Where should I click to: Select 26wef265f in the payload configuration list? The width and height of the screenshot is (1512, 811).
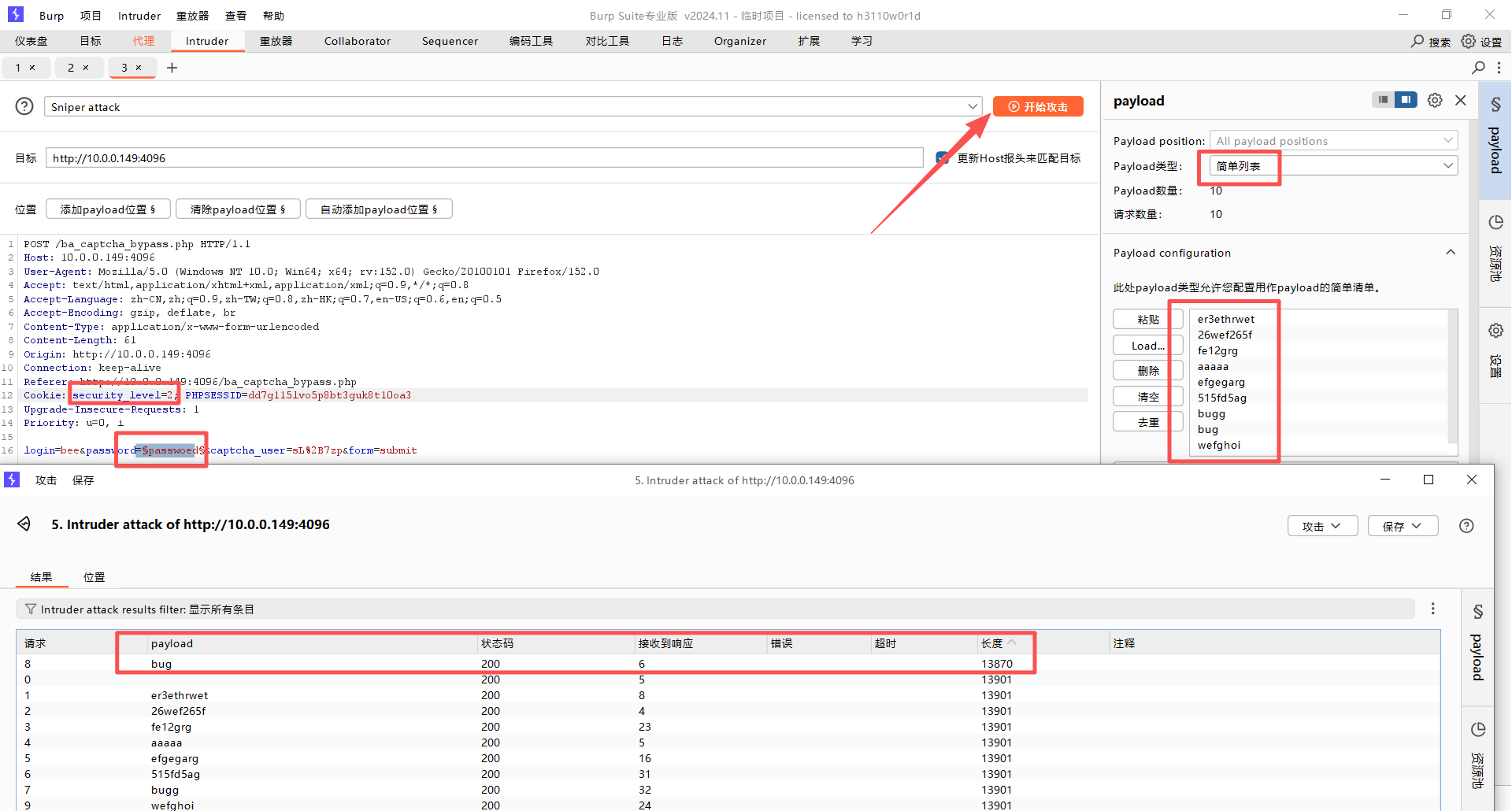[1319, 335]
